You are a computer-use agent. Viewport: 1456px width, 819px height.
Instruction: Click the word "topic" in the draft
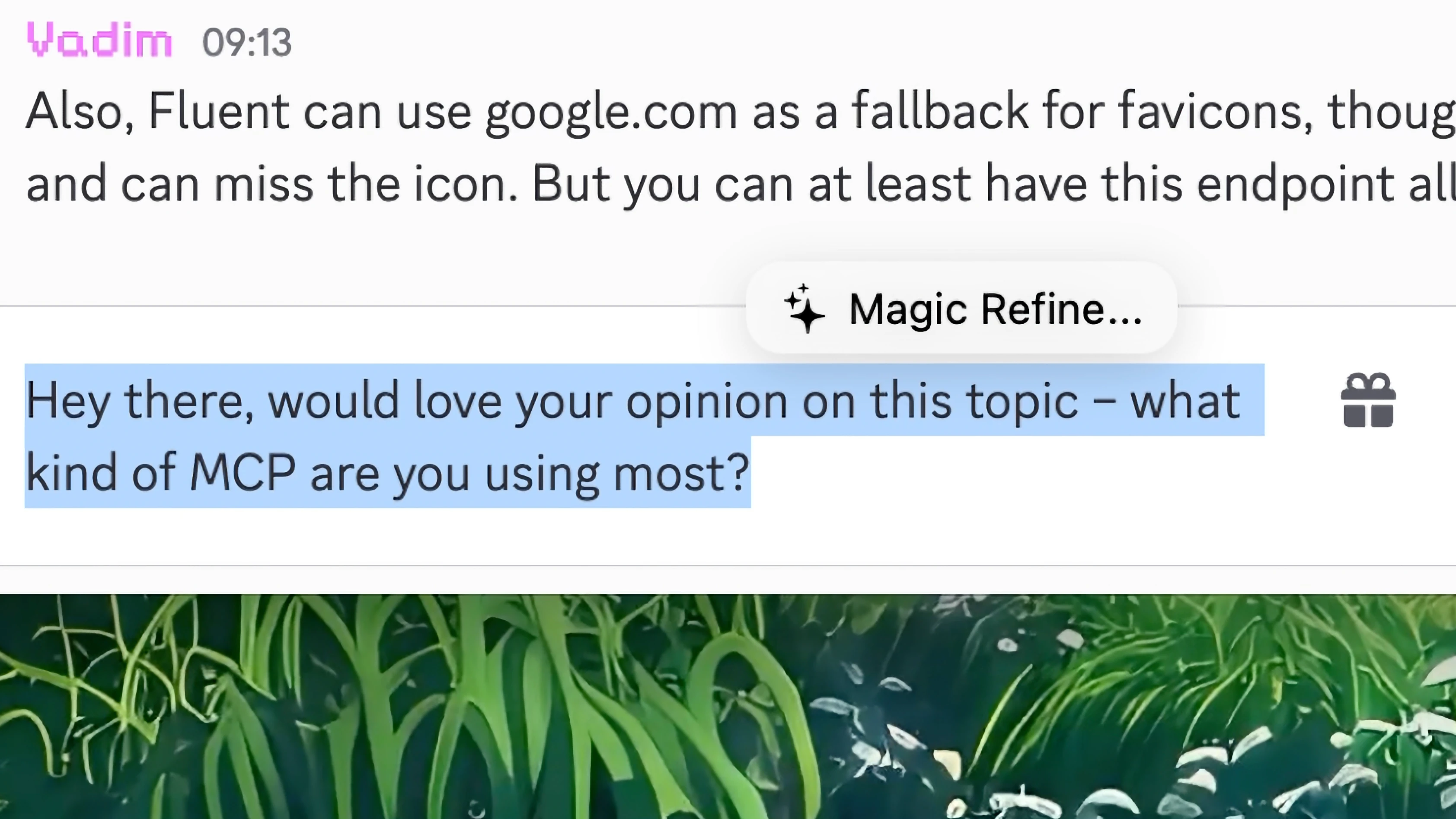[1022, 400]
